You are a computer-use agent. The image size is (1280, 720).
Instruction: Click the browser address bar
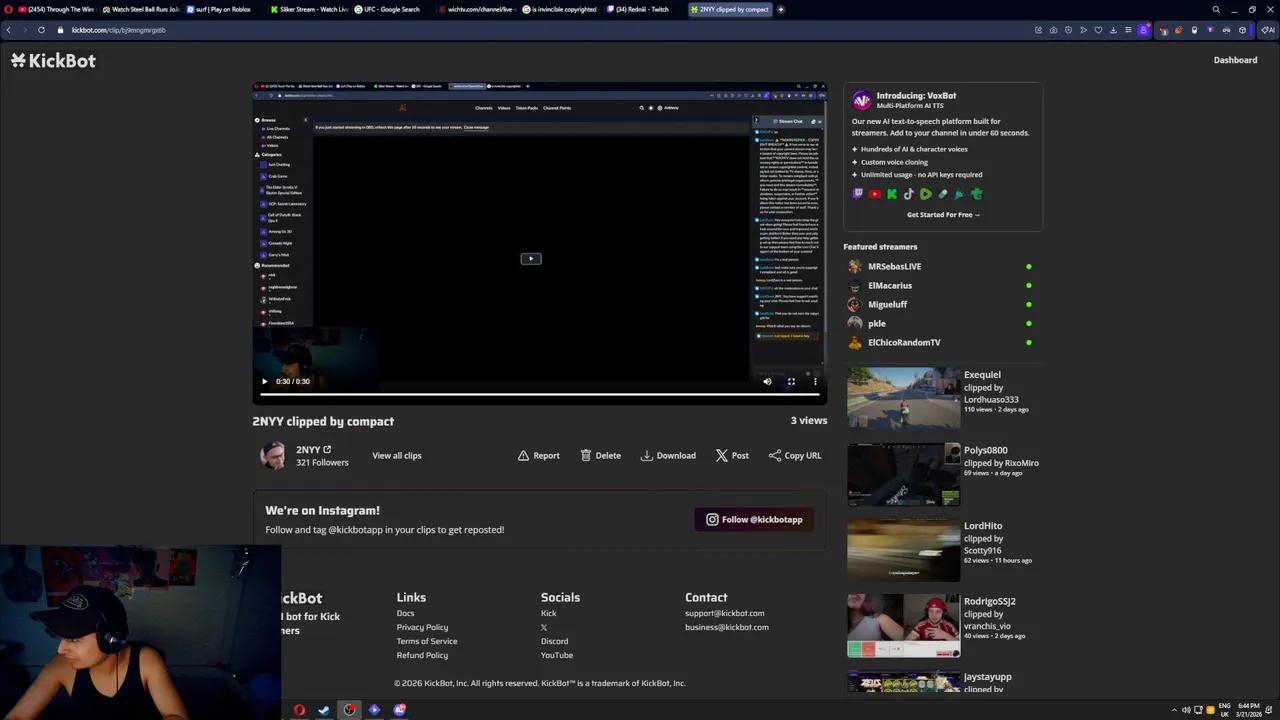pyautogui.click(x=540, y=30)
